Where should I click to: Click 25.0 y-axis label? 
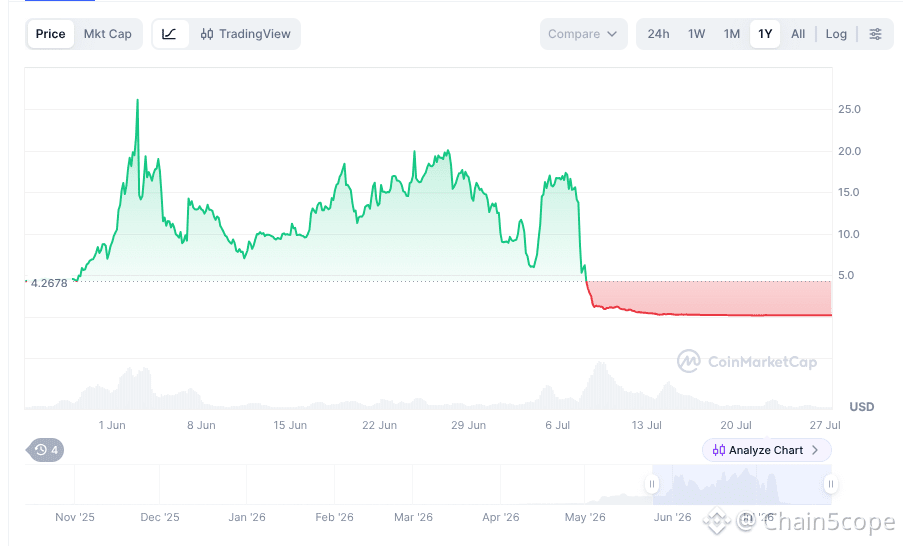coord(849,109)
